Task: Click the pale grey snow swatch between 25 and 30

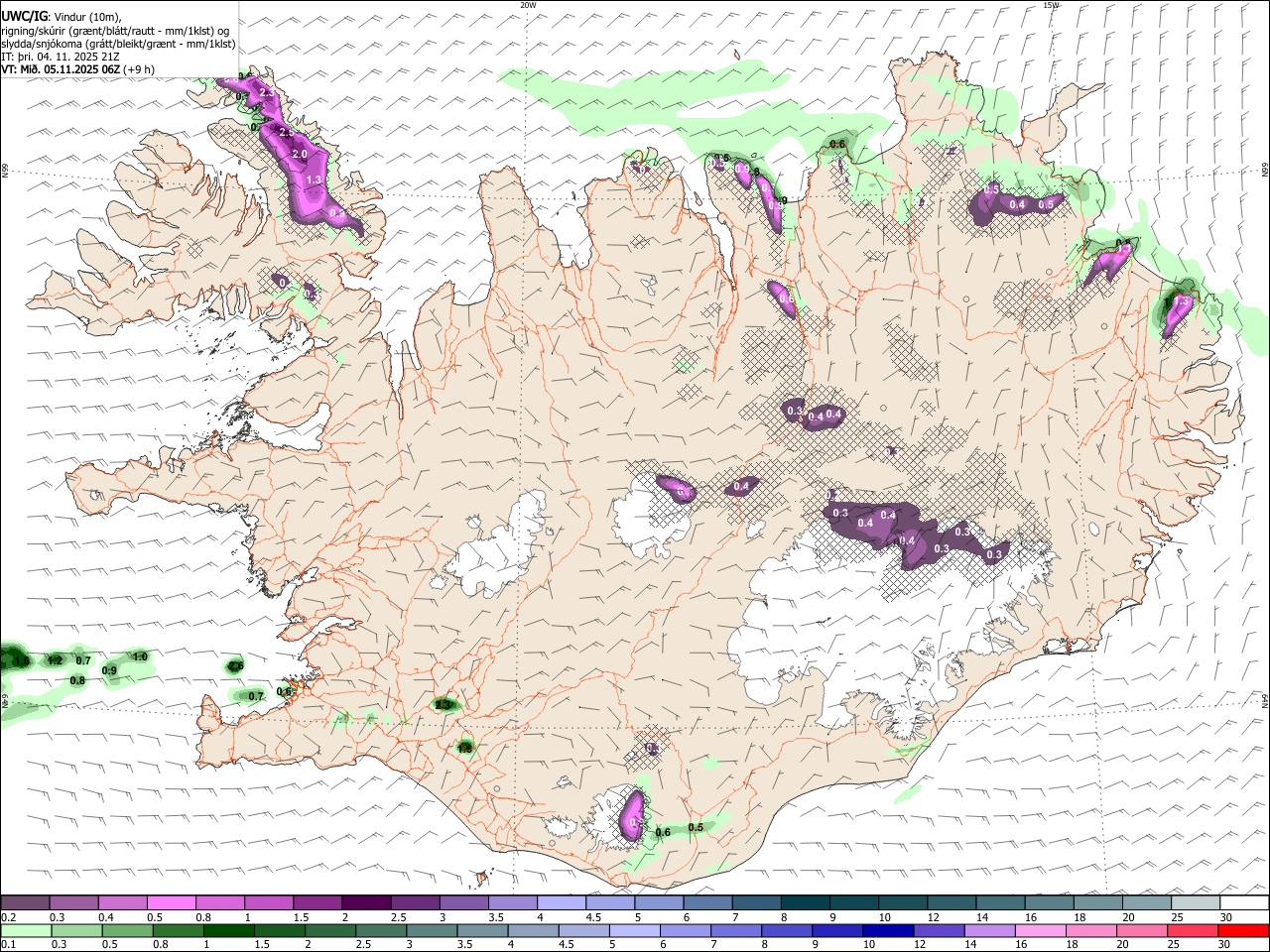Action: click(1195, 903)
